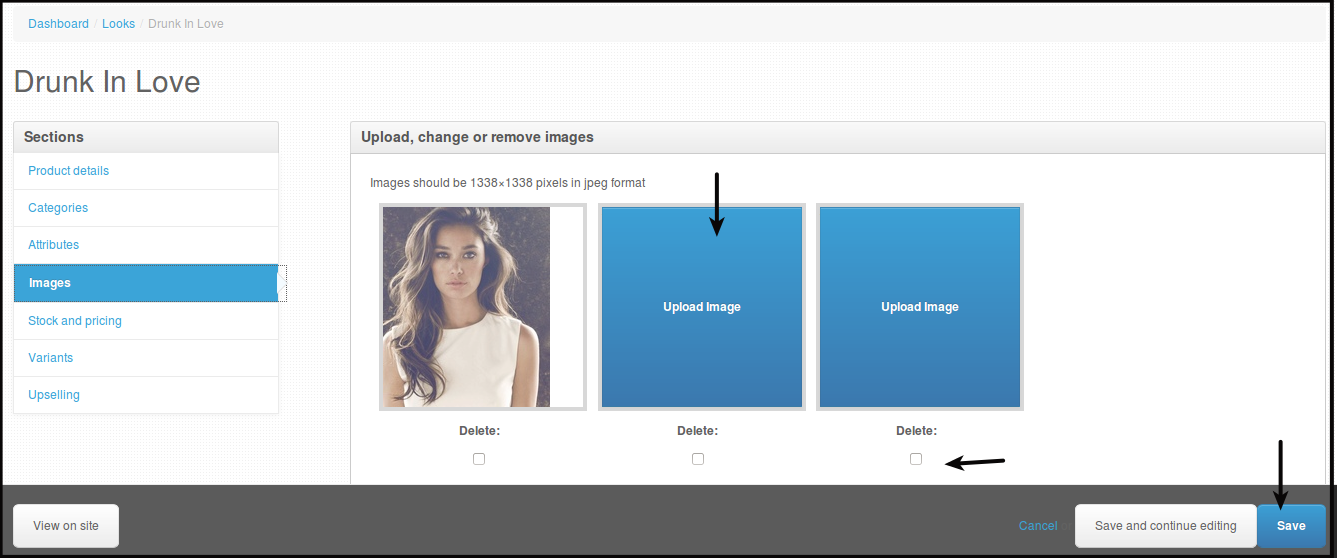Click the image size requirement note

coord(508,183)
